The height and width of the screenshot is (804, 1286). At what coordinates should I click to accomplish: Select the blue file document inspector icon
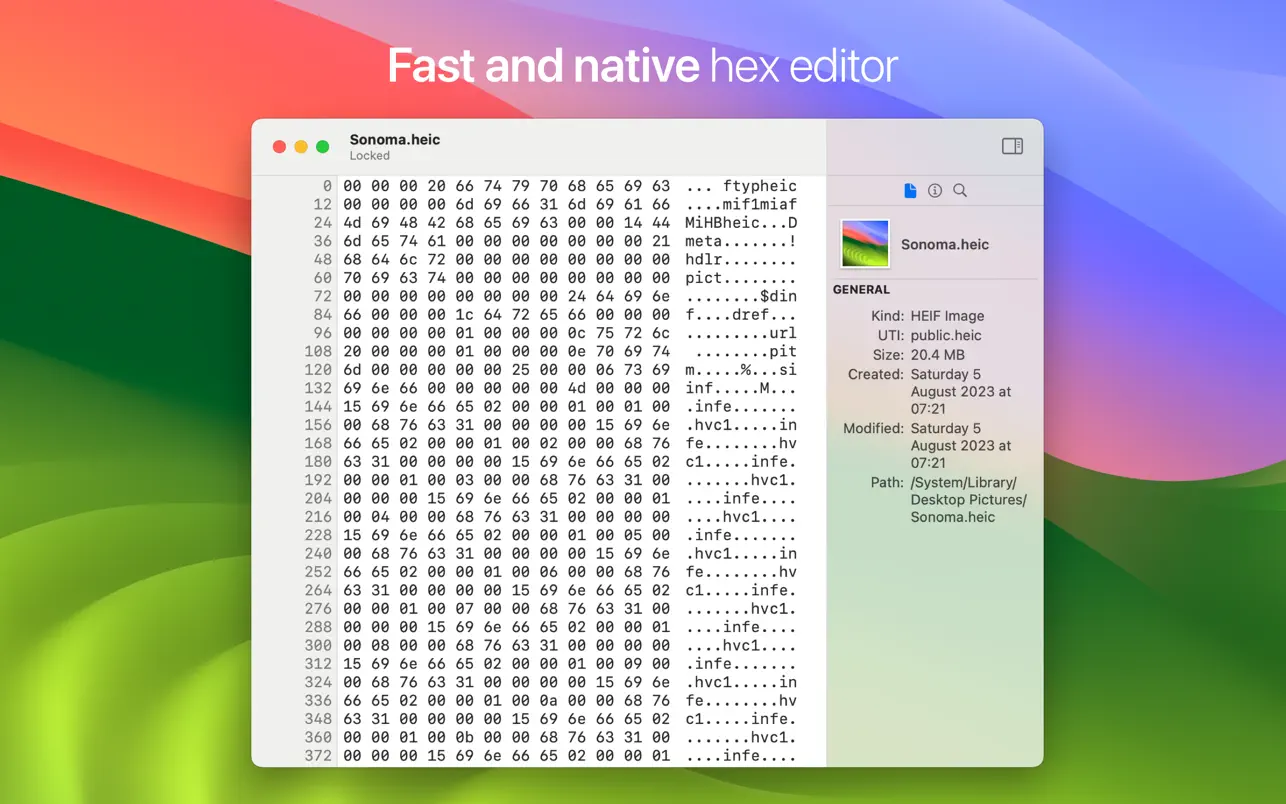tap(910, 190)
